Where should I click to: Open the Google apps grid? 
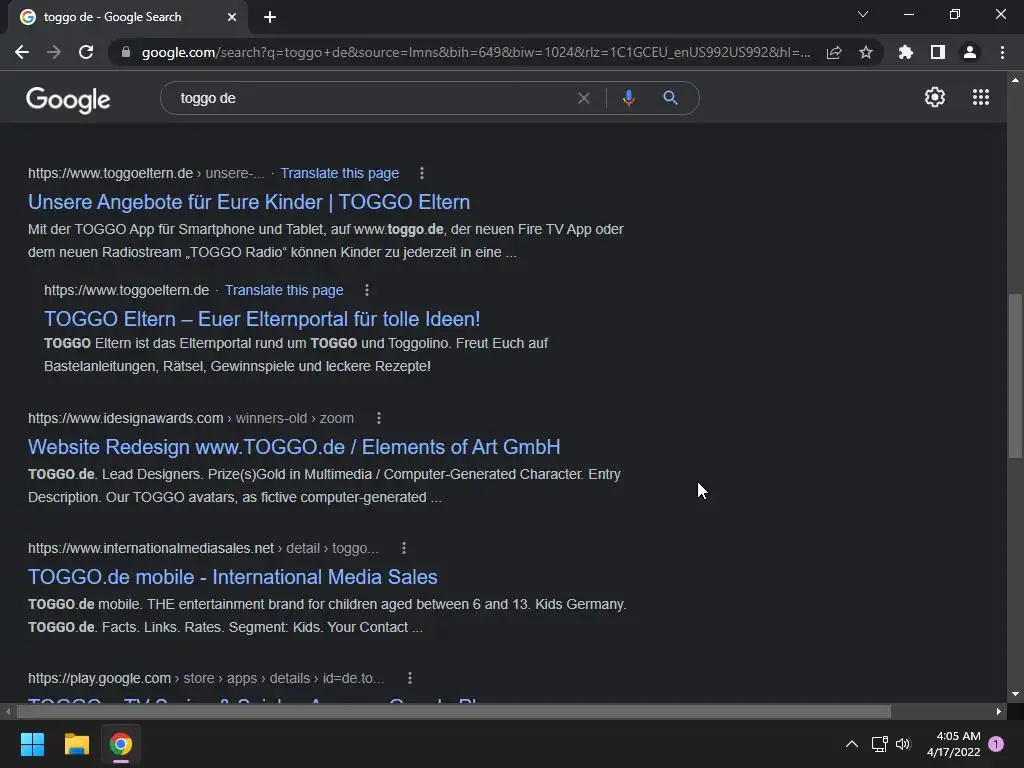coord(981,97)
